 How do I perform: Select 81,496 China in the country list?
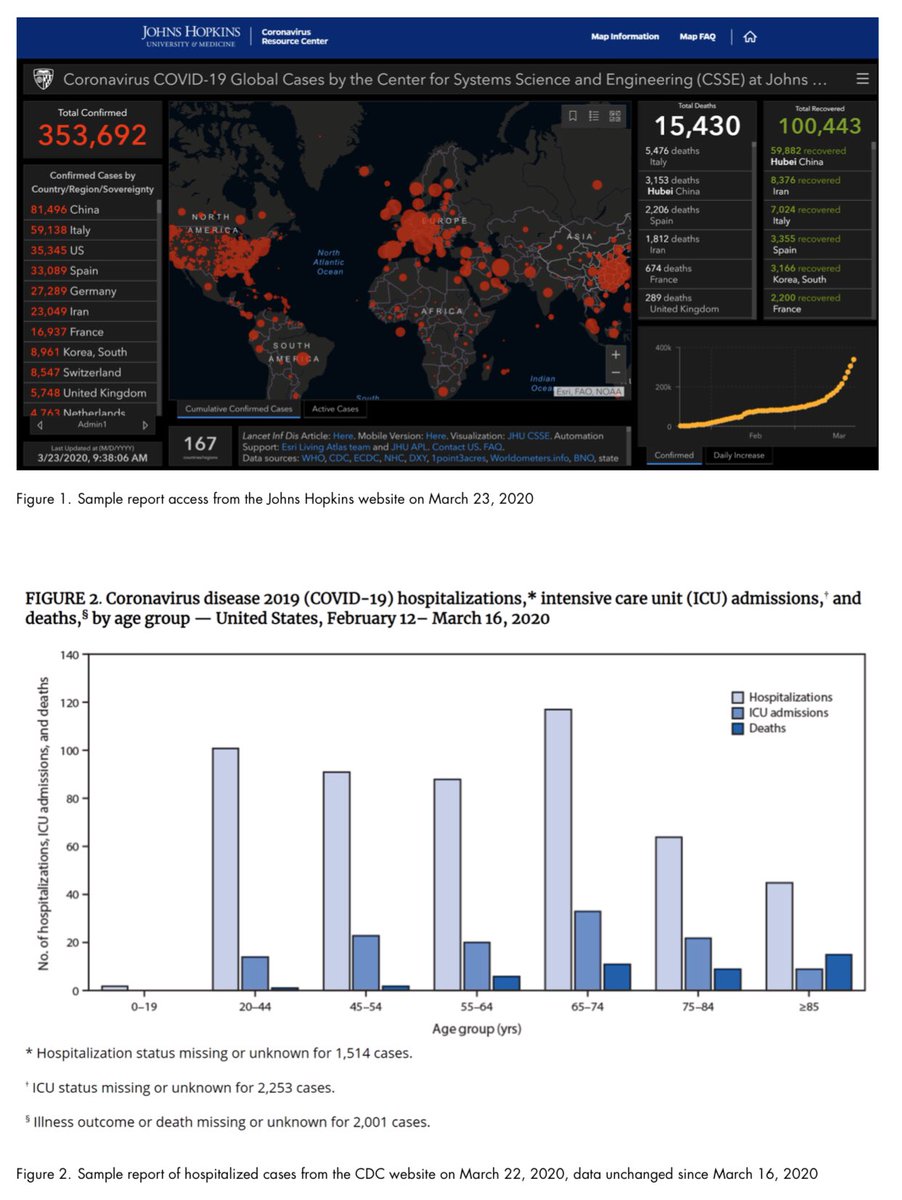pyautogui.click(x=91, y=209)
